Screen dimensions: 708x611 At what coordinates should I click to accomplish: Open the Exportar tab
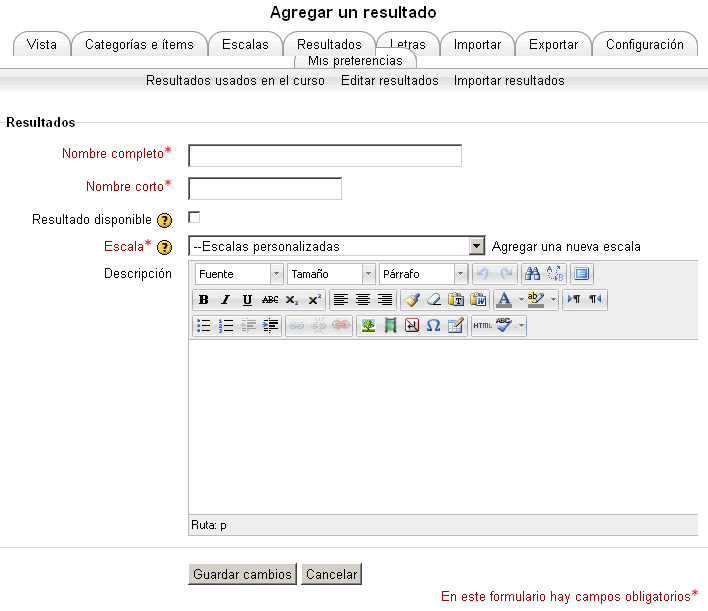[553, 44]
